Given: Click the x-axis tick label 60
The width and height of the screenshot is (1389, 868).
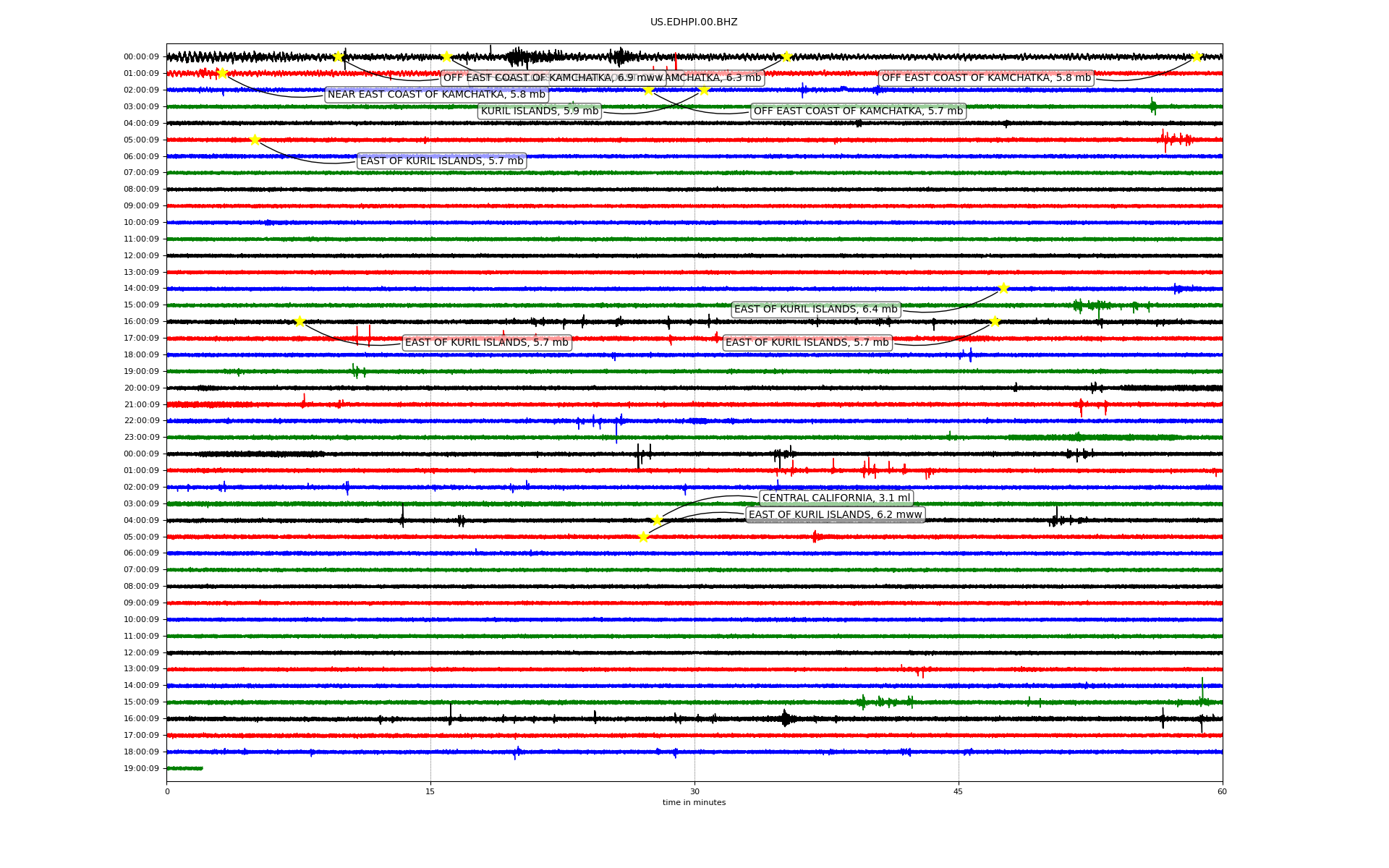Looking at the screenshot, I should click(x=1223, y=791).
